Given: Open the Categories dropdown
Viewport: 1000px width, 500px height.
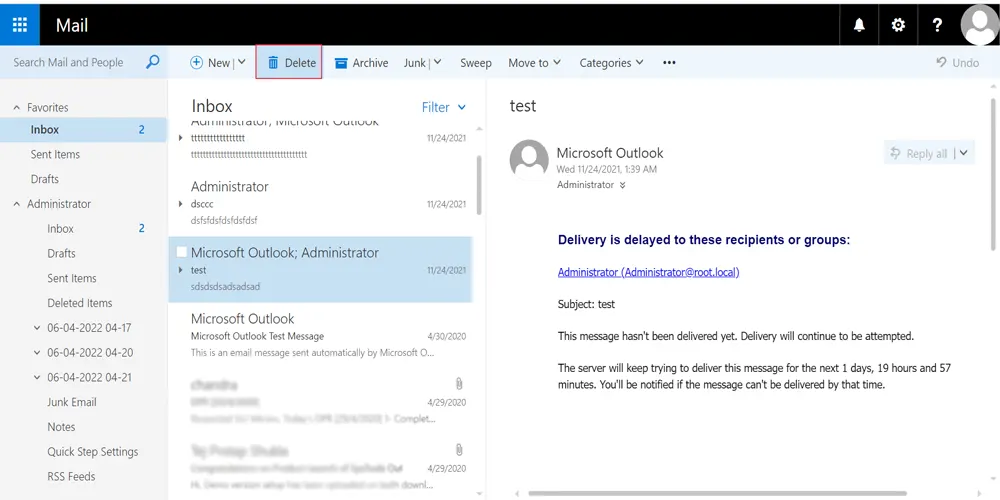Looking at the screenshot, I should click(611, 63).
